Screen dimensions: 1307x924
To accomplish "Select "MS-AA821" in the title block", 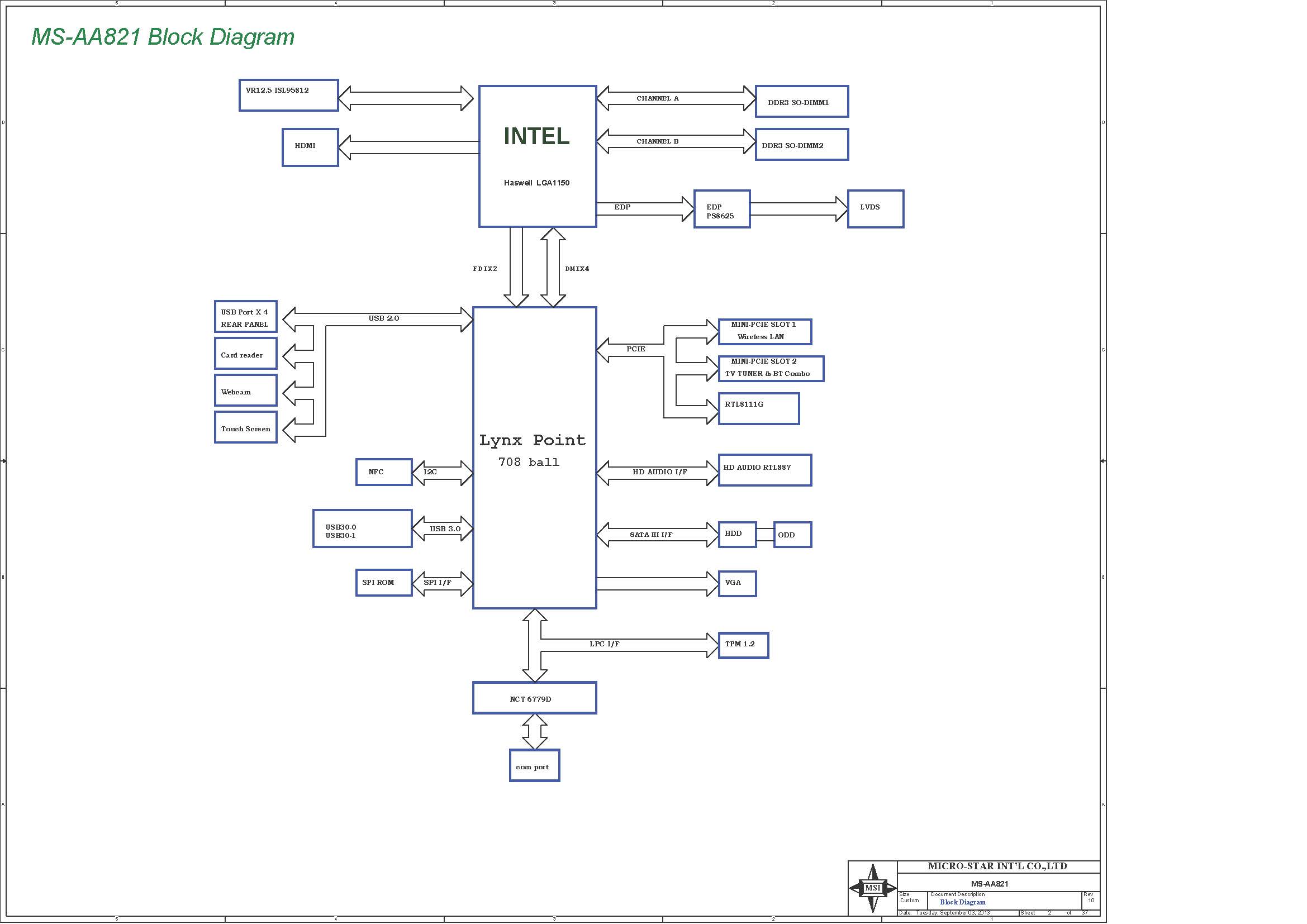I will pyautogui.click(x=990, y=884).
